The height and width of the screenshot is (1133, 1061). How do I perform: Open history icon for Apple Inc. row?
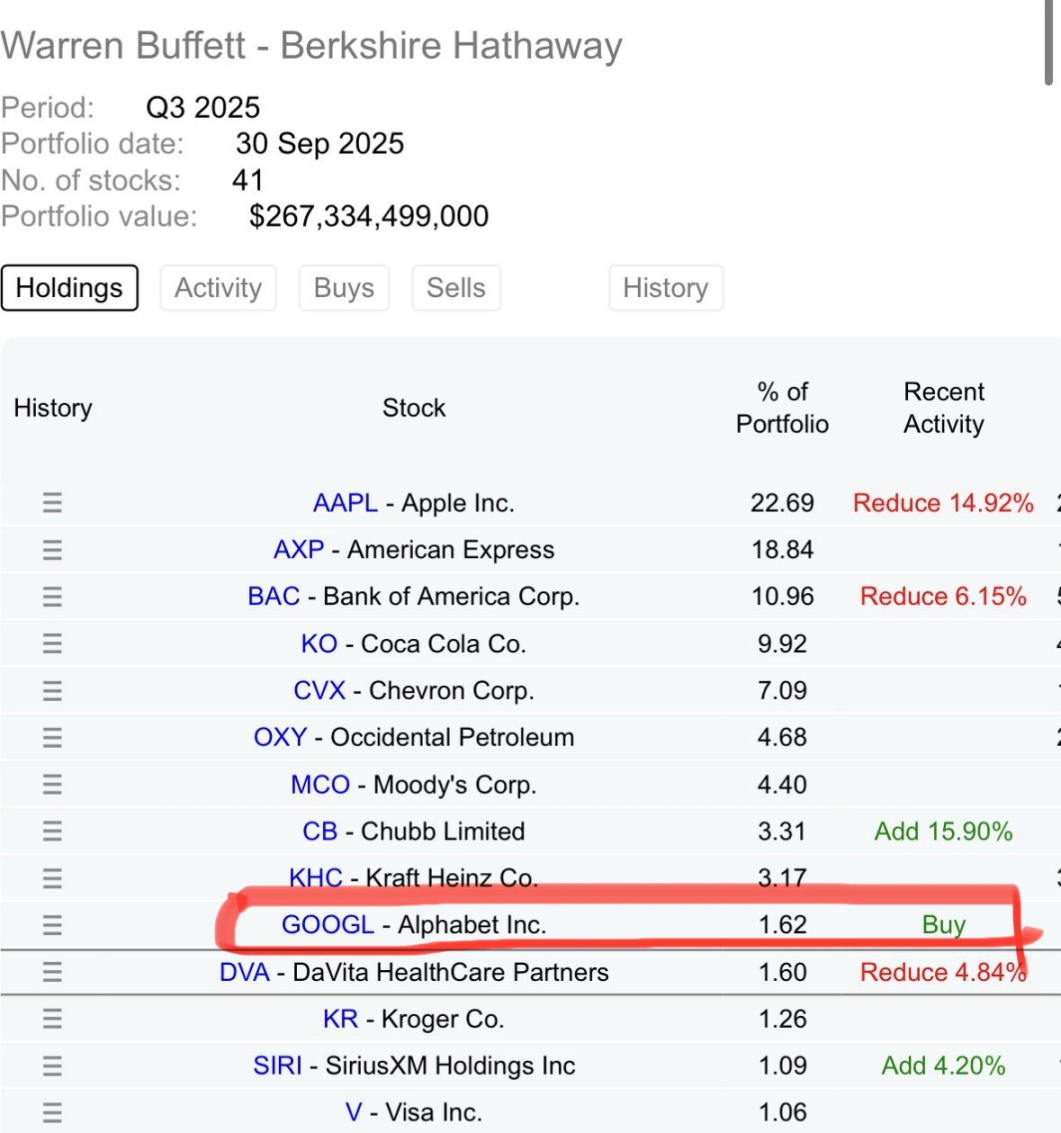52,503
